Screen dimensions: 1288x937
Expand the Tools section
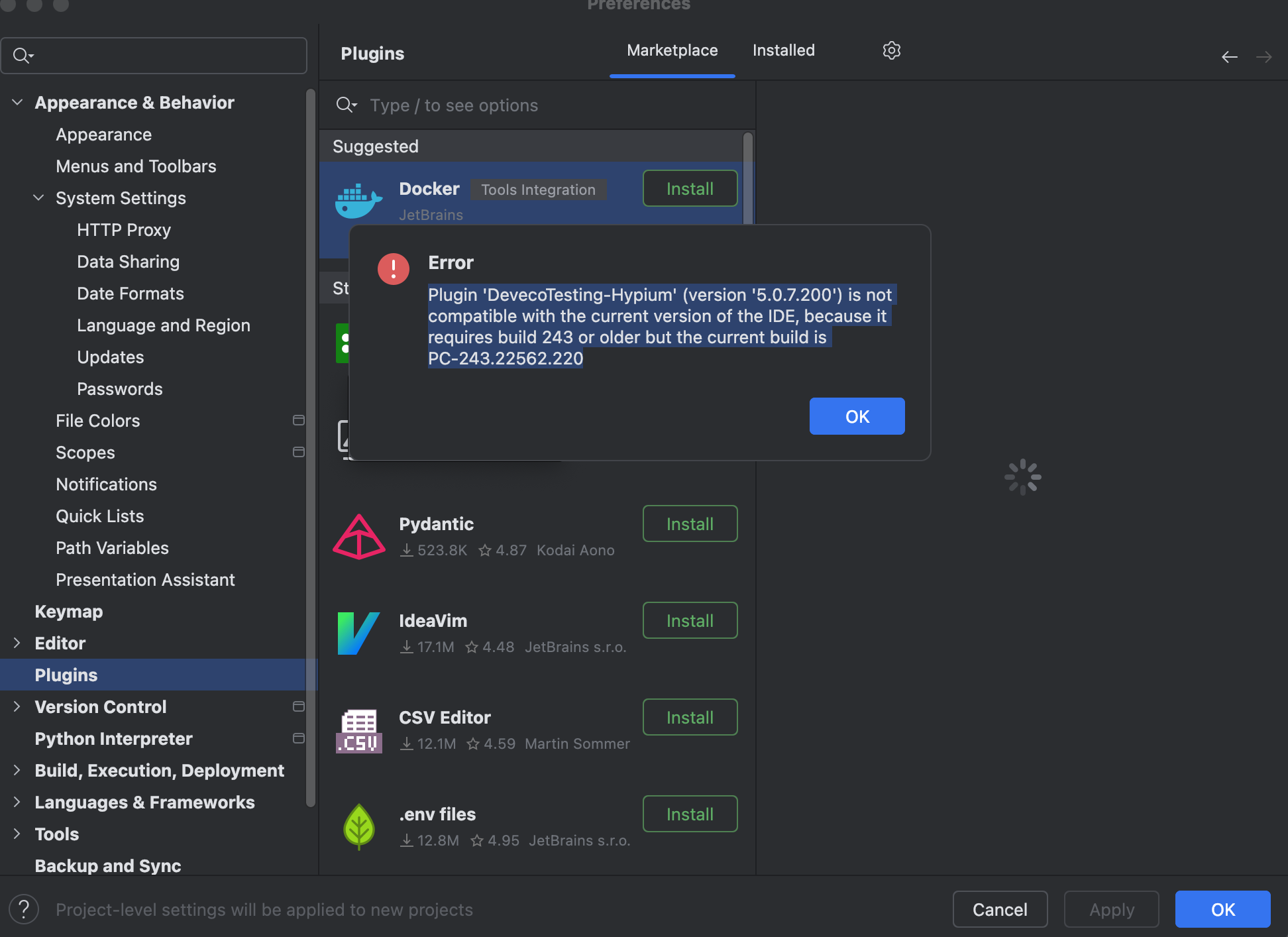[17, 834]
